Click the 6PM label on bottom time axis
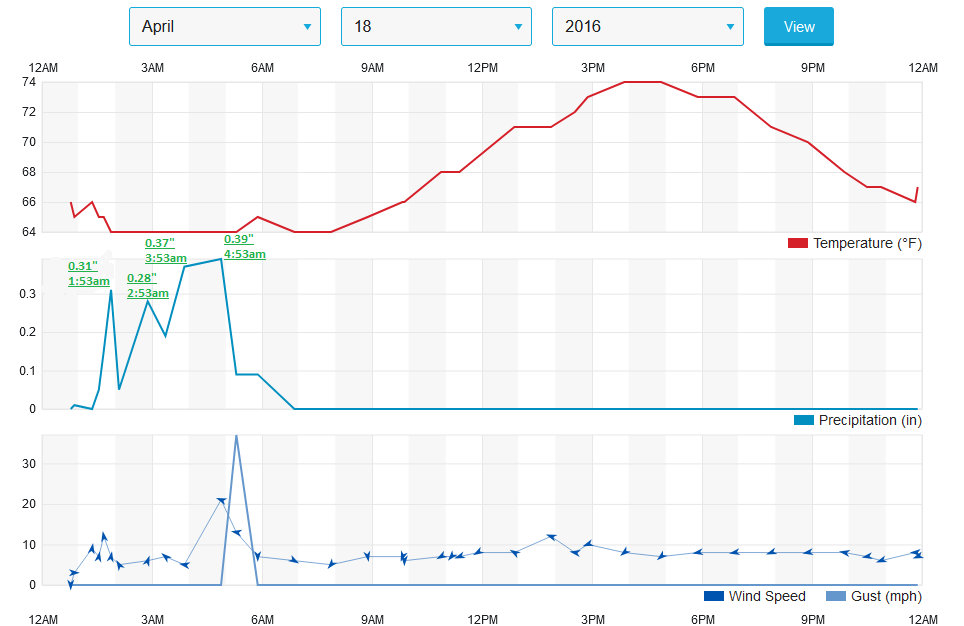The height and width of the screenshot is (626, 964). (x=702, y=620)
